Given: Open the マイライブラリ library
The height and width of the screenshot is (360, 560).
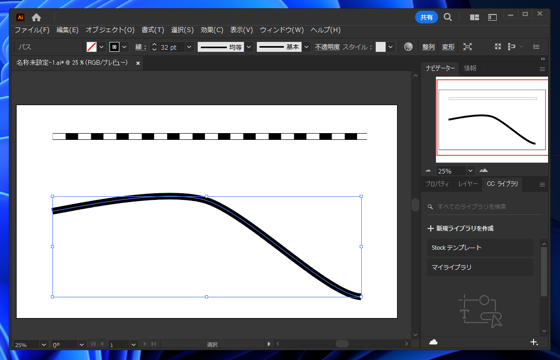Looking at the screenshot, I should pyautogui.click(x=480, y=267).
